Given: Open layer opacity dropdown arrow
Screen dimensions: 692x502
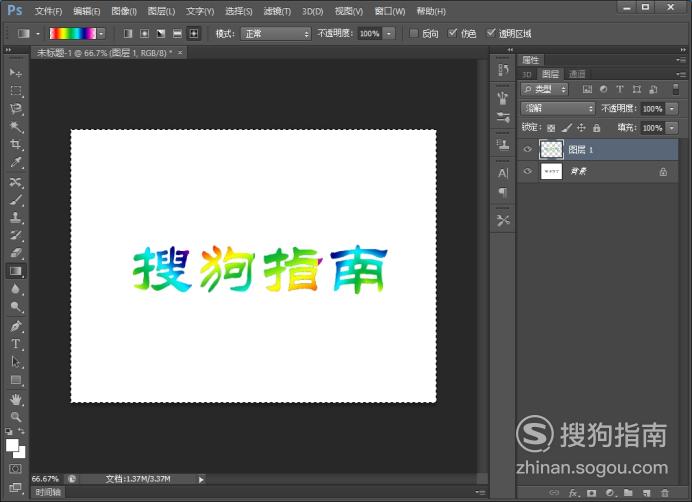Looking at the screenshot, I should [672, 109].
